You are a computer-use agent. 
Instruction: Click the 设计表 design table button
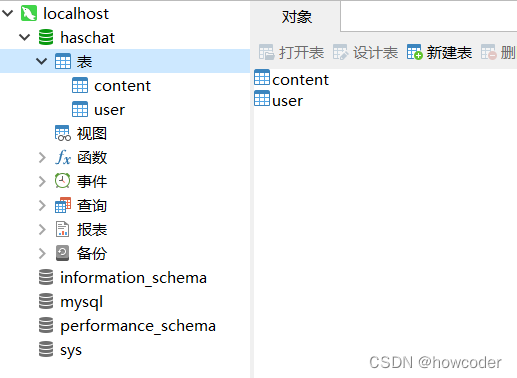pyautogui.click(x=365, y=52)
